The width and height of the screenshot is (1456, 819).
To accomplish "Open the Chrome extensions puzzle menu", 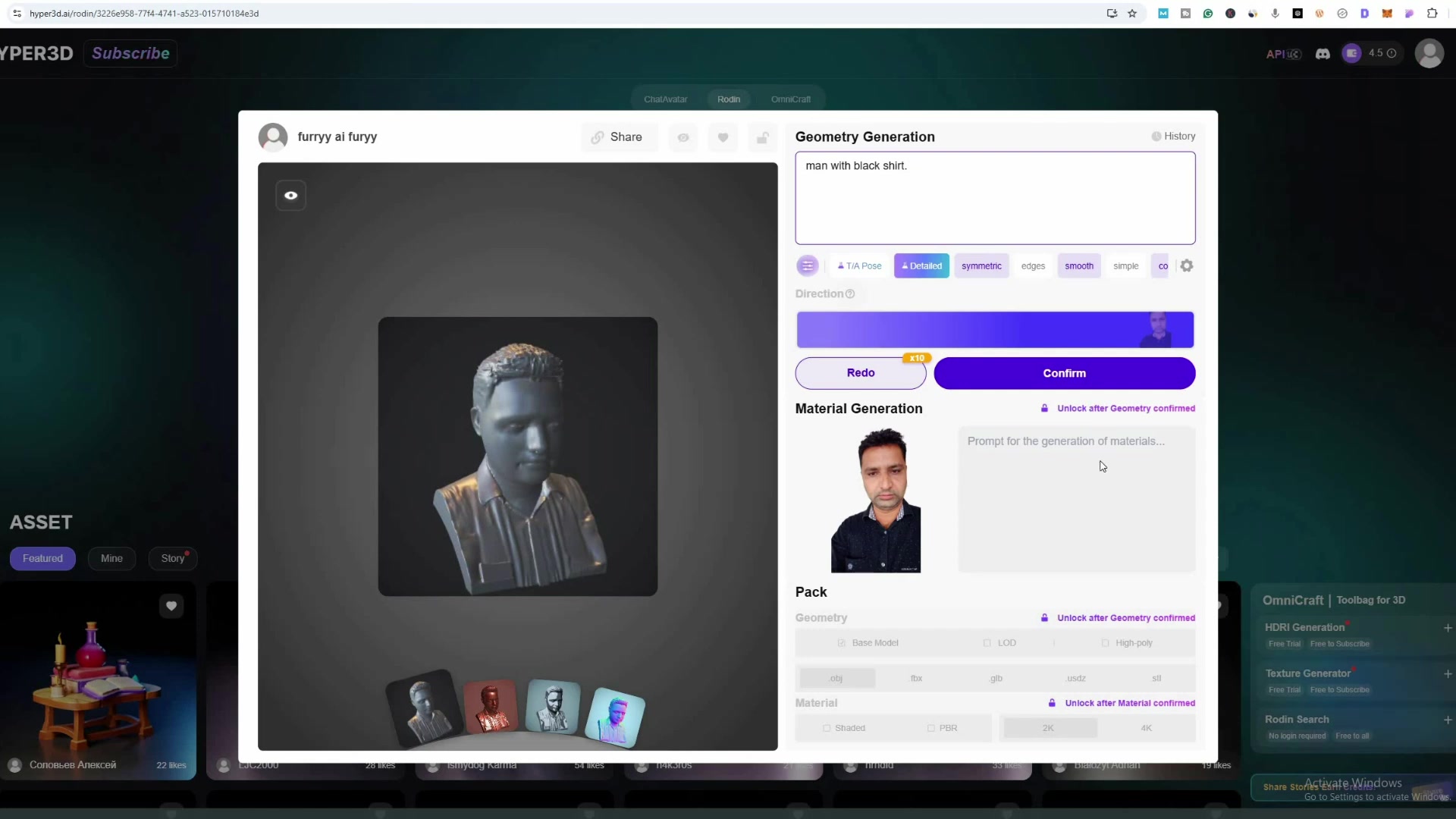I will coord(1432,13).
